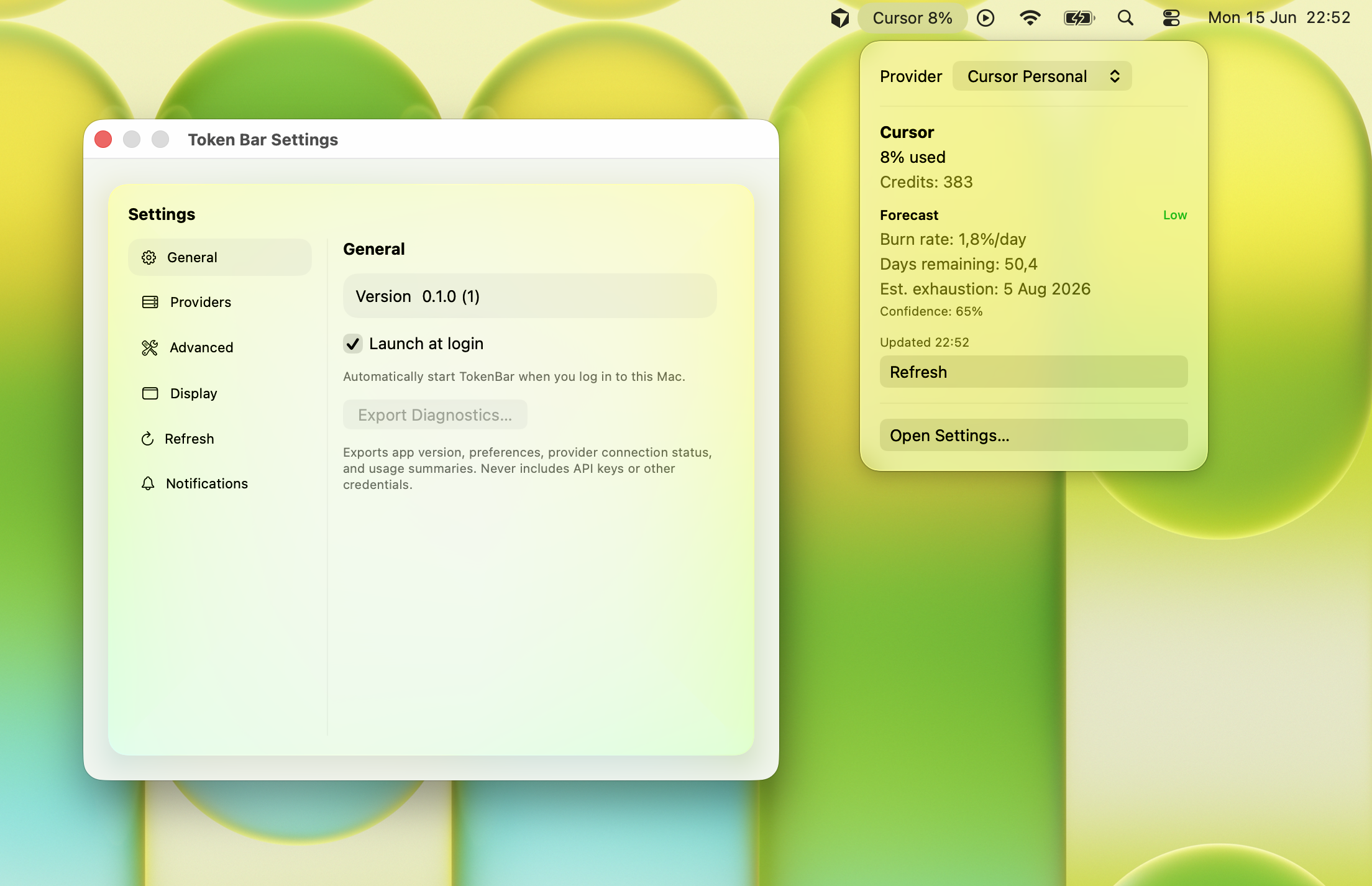Click the gear icon beside General
Viewport: 1372px width, 886px height.
pos(149,257)
